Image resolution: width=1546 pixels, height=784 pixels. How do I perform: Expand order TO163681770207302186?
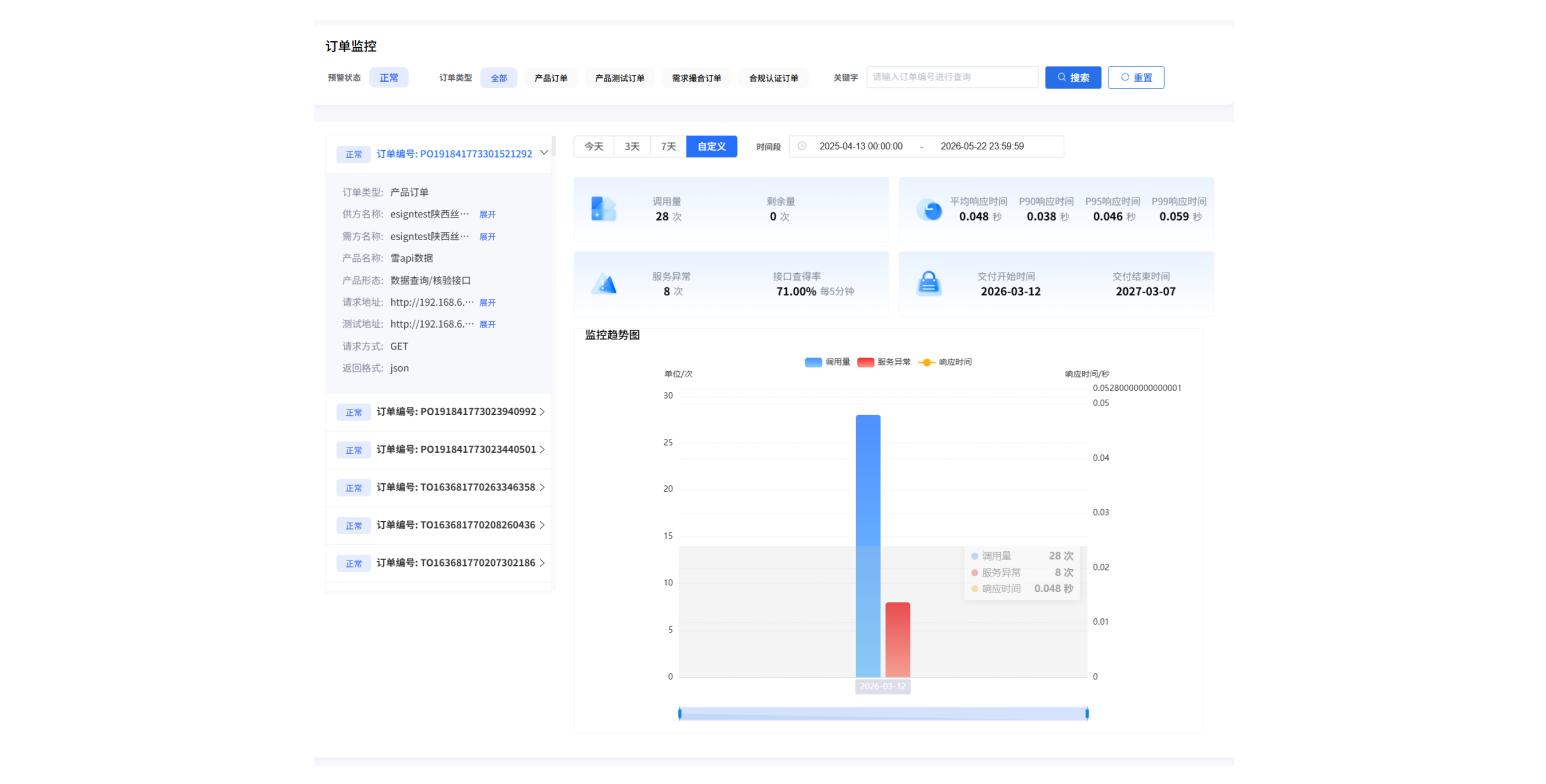click(543, 563)
